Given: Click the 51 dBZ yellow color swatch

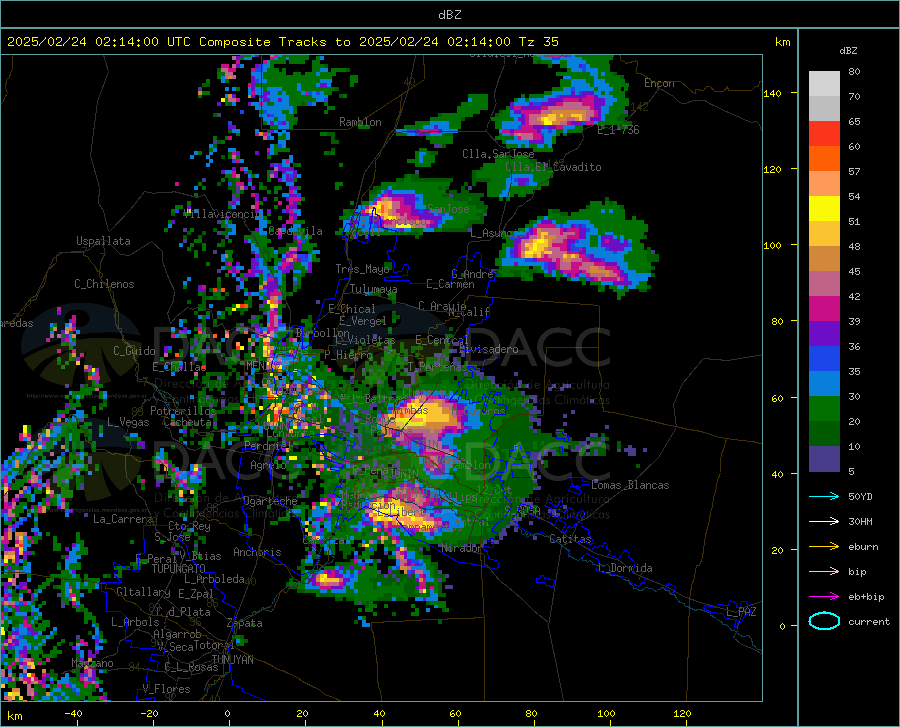Looking at the screenshot, I should tap(824, 209).
